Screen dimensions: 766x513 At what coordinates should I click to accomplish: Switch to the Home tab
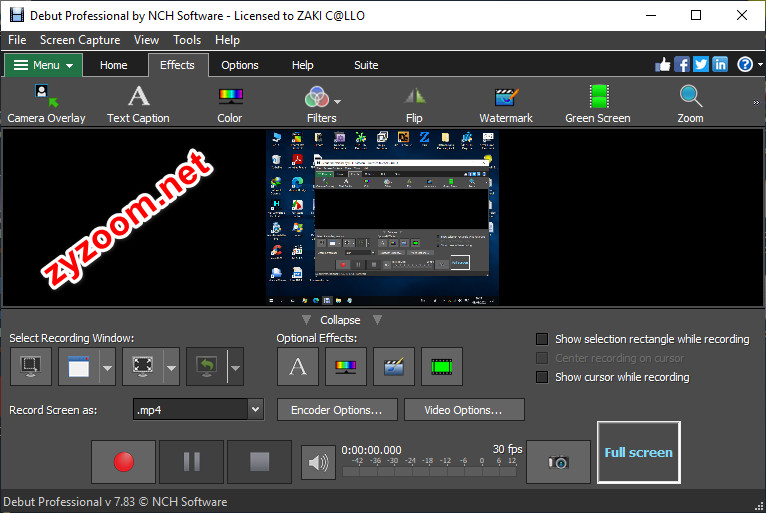[113, 65]
